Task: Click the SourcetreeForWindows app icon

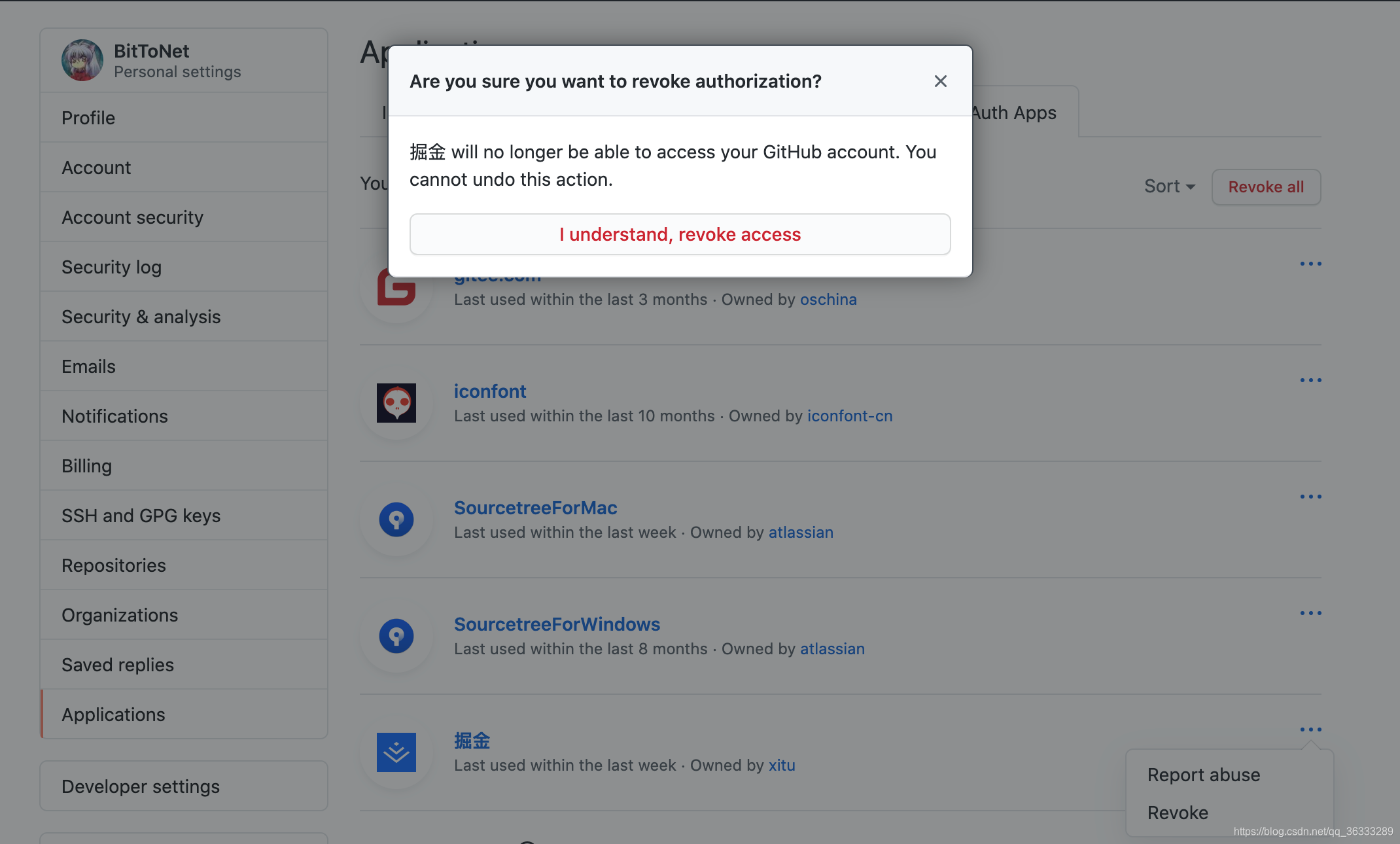Action: 396,636
